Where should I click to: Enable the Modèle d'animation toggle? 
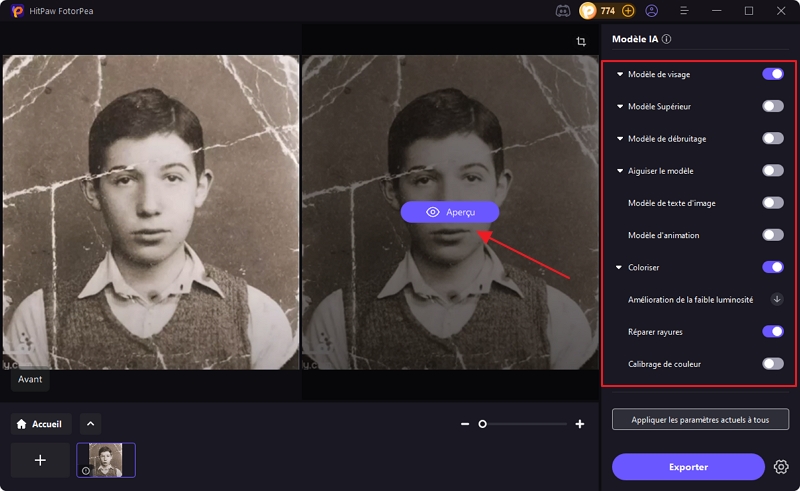[772, 235]
